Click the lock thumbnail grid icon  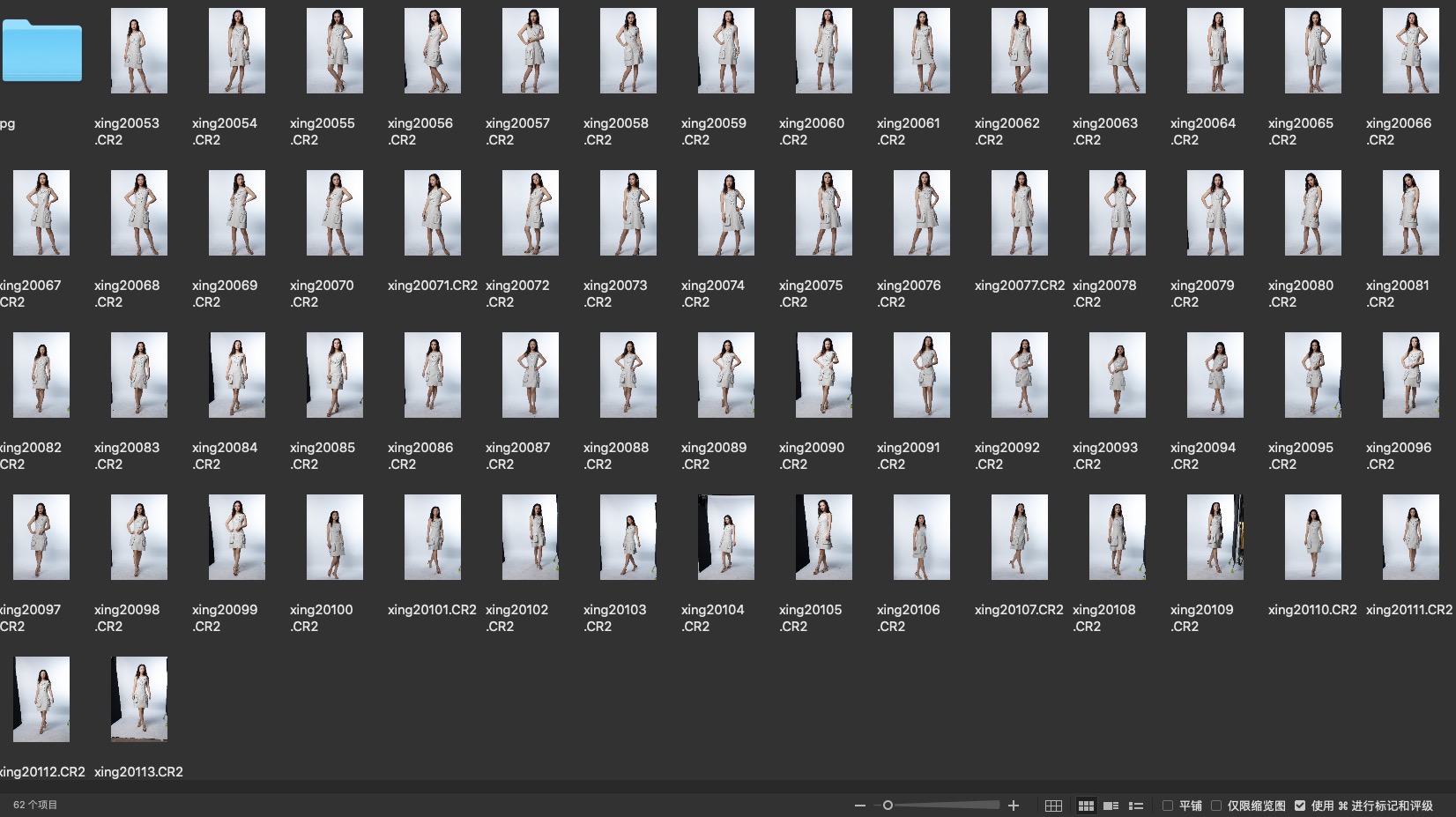1053,806
